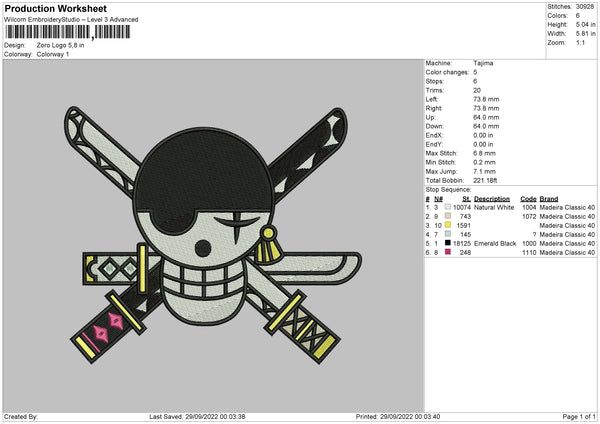
Task: Click the Max Stitch value 6.8 mm
Action: pos(484,153)
